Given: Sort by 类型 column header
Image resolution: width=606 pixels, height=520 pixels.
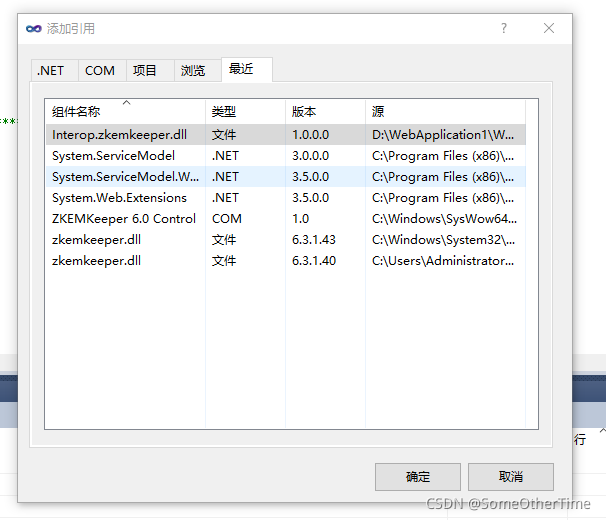Looking at the screenshot, I should (245, 111).
